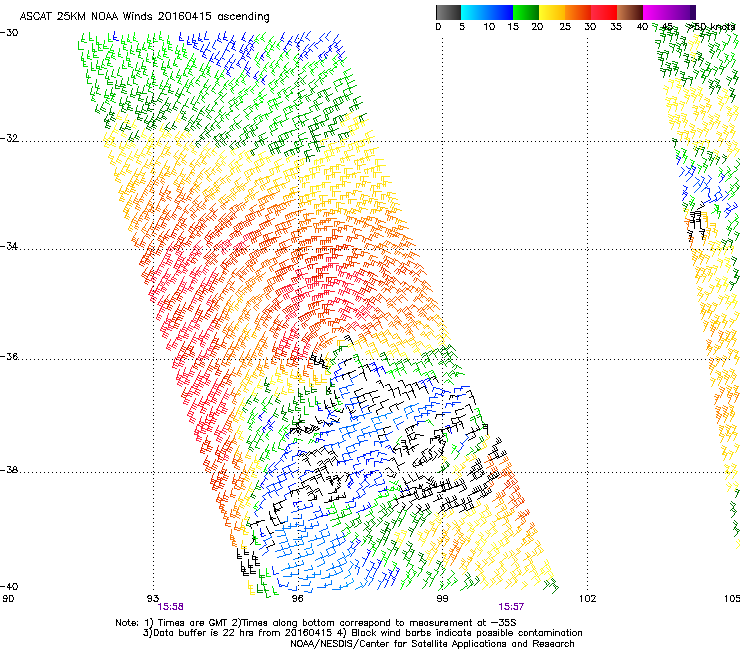Click the purple time label 15:57

click(x=511, y=607)
